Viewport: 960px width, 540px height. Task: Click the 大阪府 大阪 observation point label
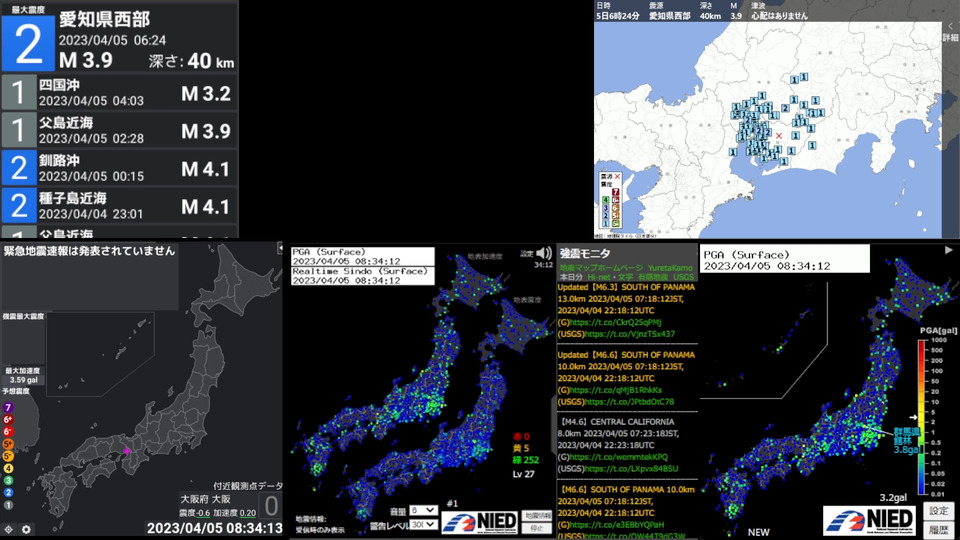[x=206, y=500]
